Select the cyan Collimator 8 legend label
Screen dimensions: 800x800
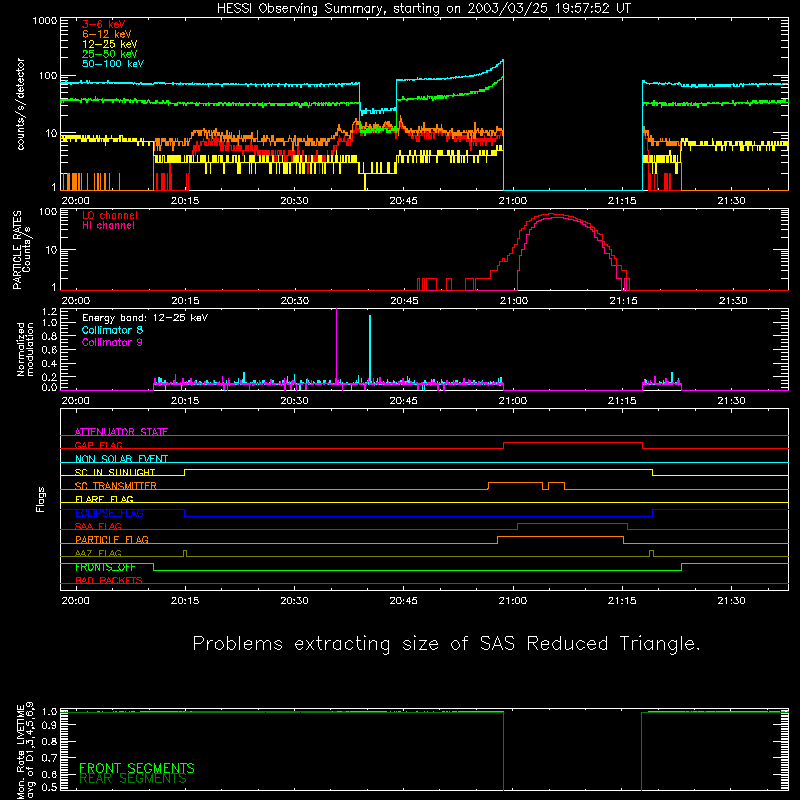112,330
